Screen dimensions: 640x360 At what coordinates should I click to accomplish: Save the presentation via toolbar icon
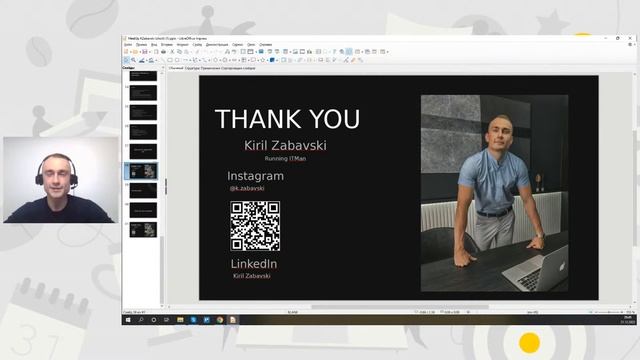[144, 52]
